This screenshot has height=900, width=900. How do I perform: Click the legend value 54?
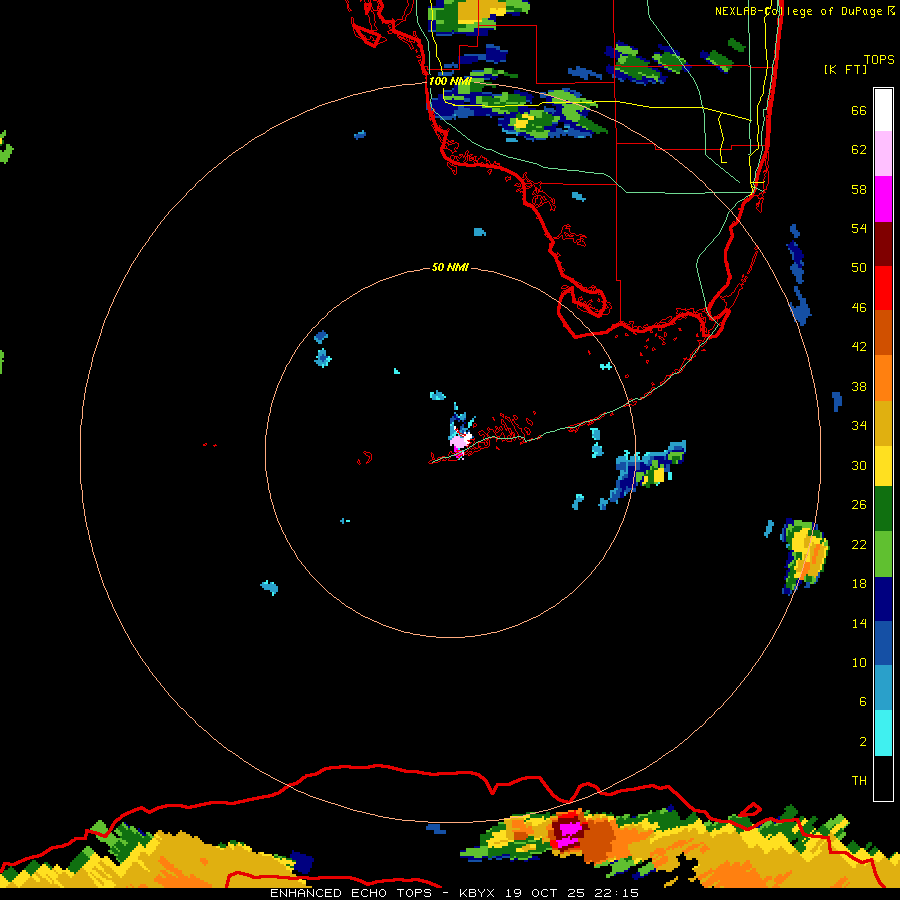tap(859, 228)
